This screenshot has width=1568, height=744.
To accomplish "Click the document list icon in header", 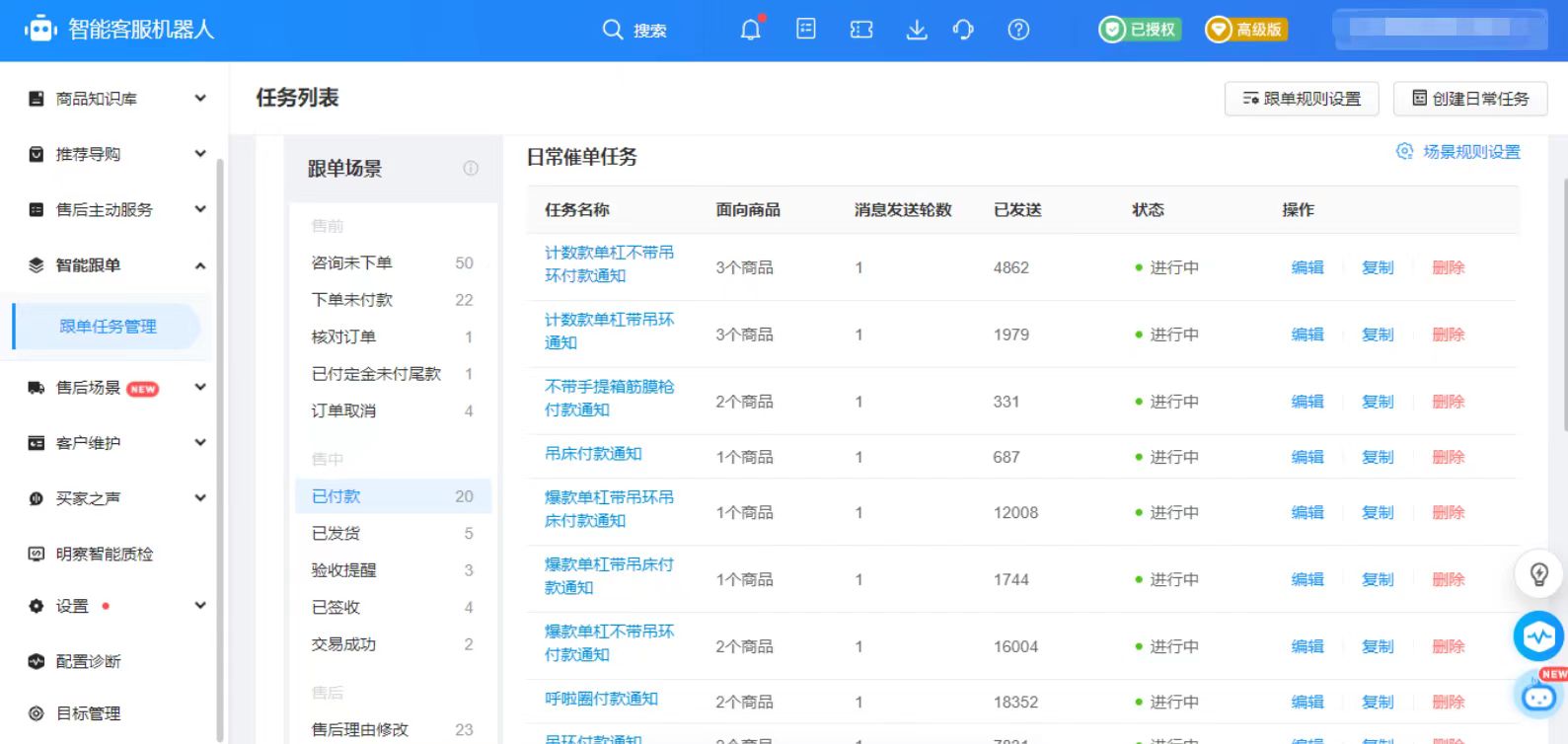I will [806, 30].
